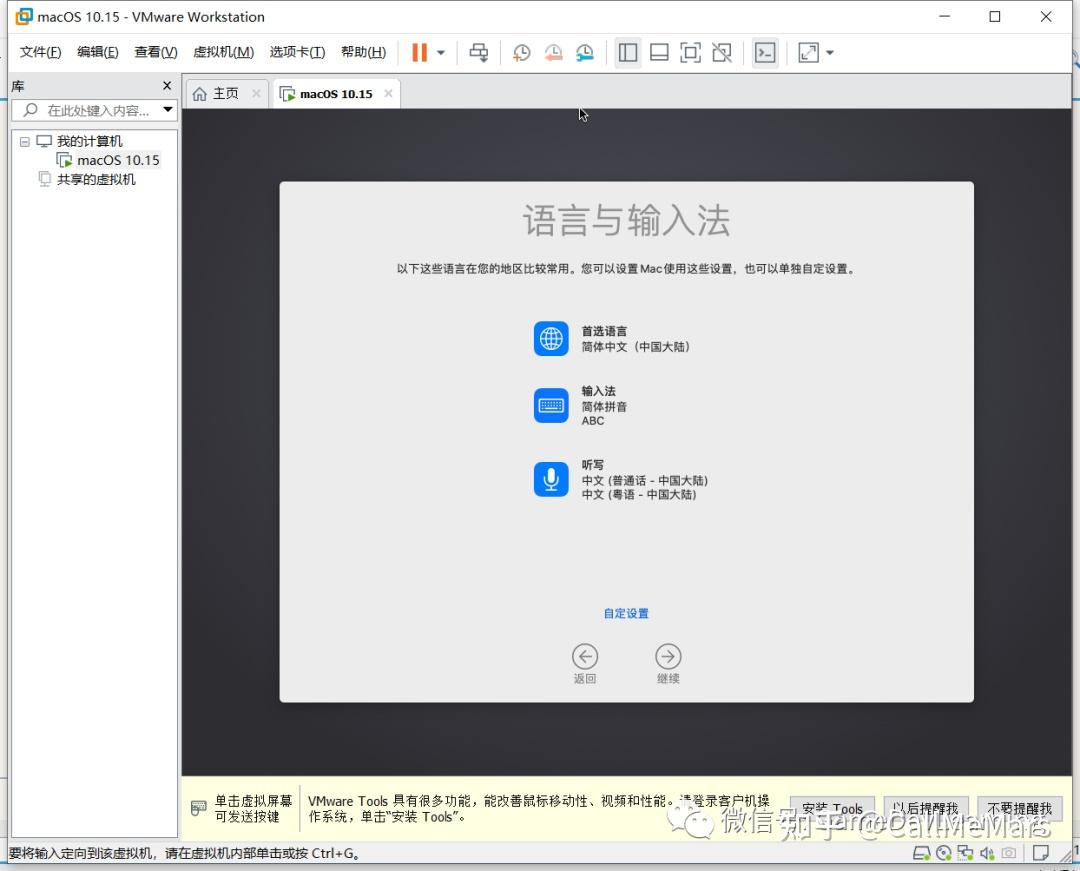Enter full screen mode icon

click(x=690, y=52)
